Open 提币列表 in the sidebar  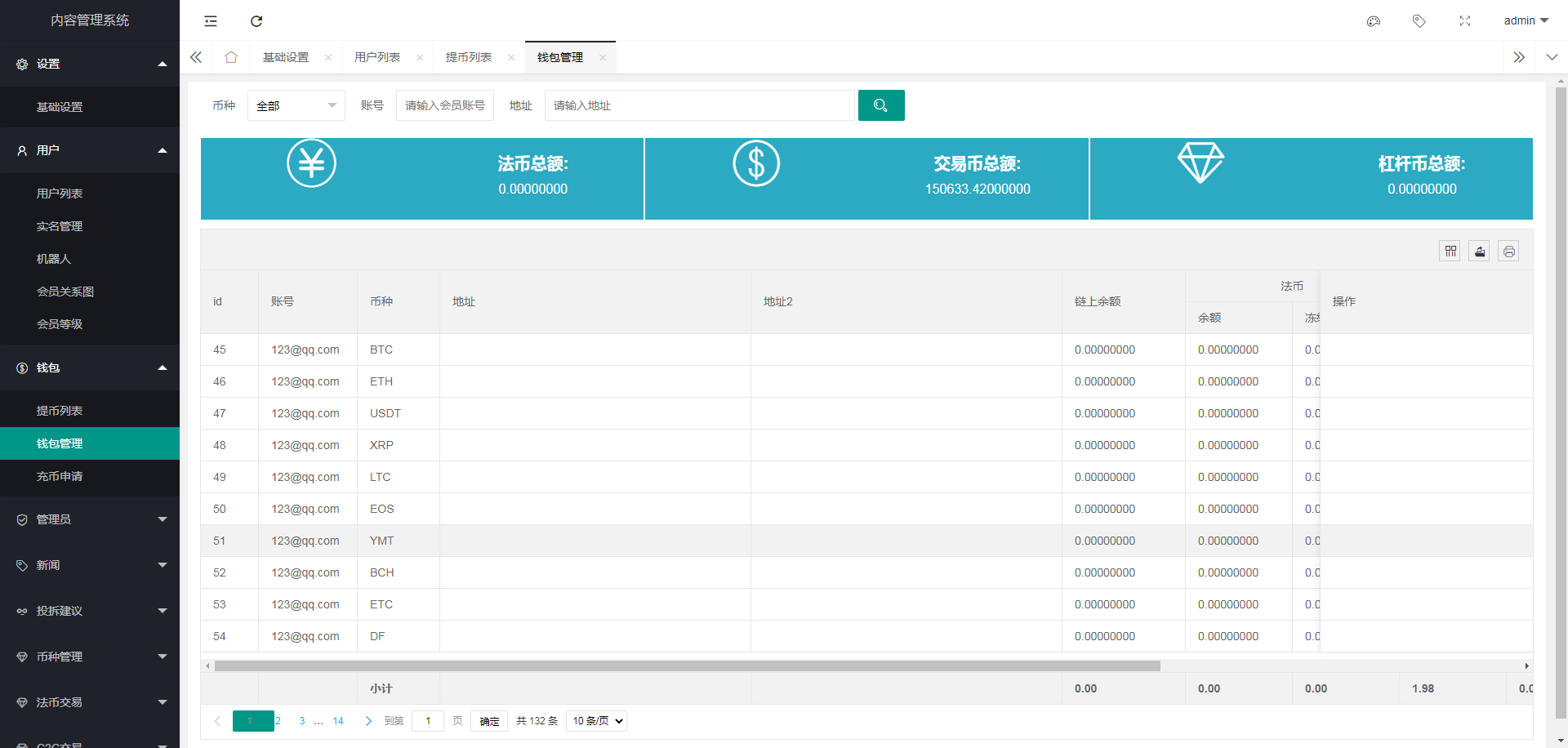[90, 411]
